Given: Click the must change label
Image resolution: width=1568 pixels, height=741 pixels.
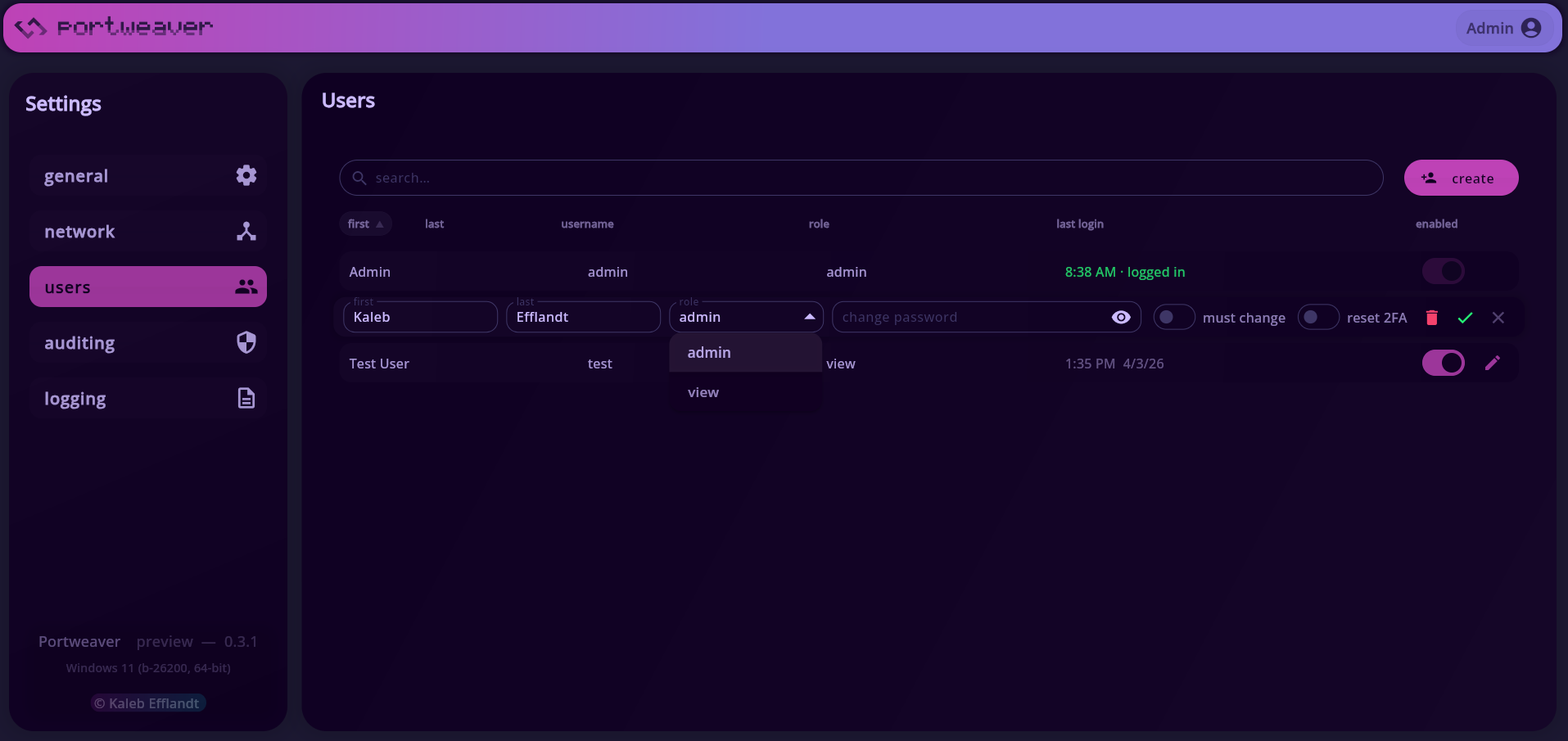Looking at the screenshot, I should coord(1244,318).
